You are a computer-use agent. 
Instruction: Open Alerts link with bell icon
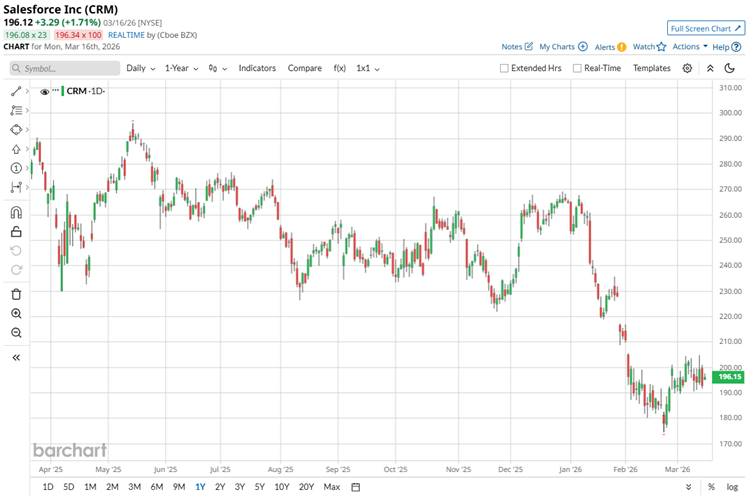(x=610, y=47)
